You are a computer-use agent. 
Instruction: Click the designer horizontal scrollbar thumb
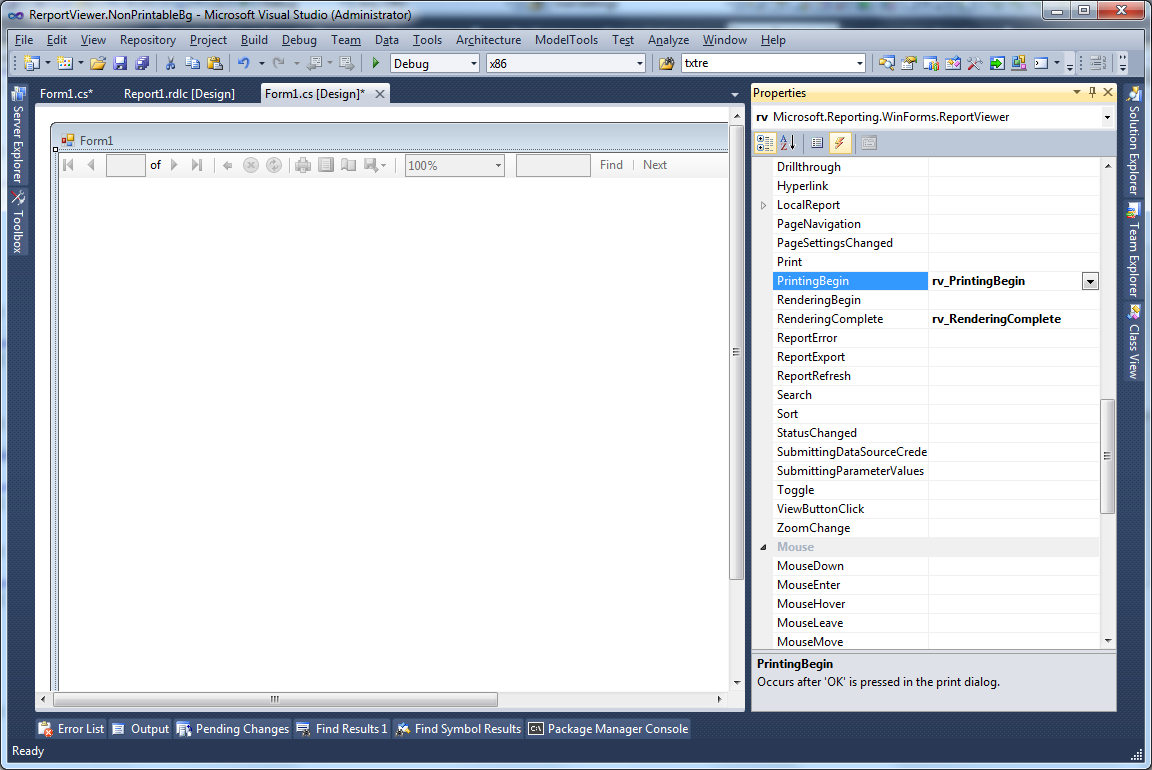[x=276, y=699]
